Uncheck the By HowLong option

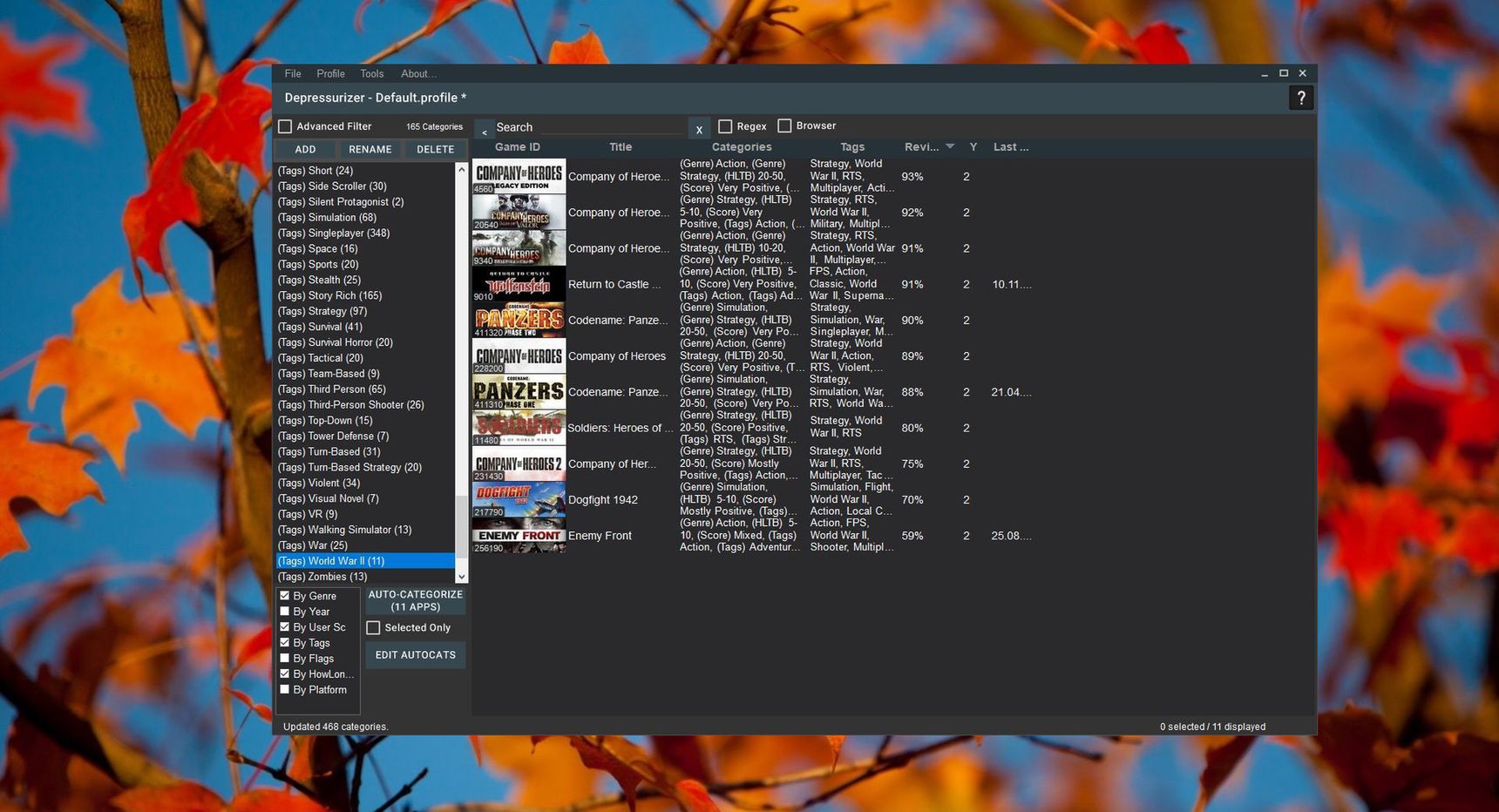pyautogui.click(x=284, y=674)
